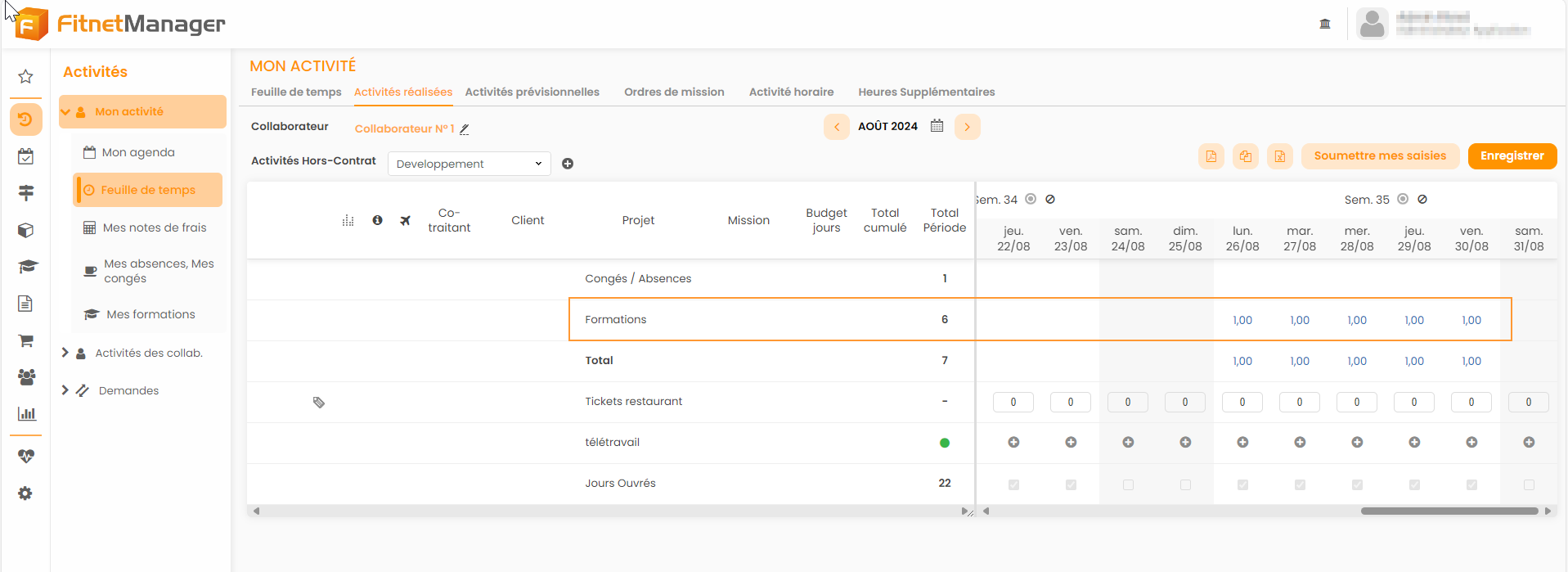Toggle Jours Ouvrés checkbox for lun. 26/08

click(1242, 484)
